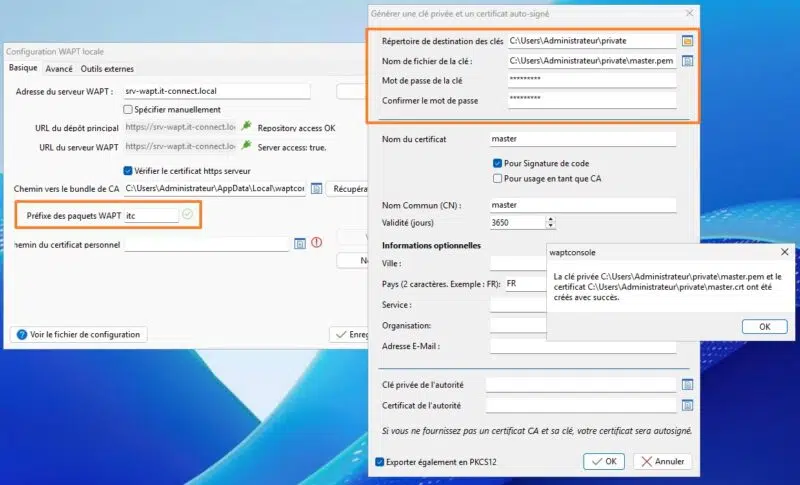Click the key file name field
This screenshot has width=800, height=485.
point(592,61)
